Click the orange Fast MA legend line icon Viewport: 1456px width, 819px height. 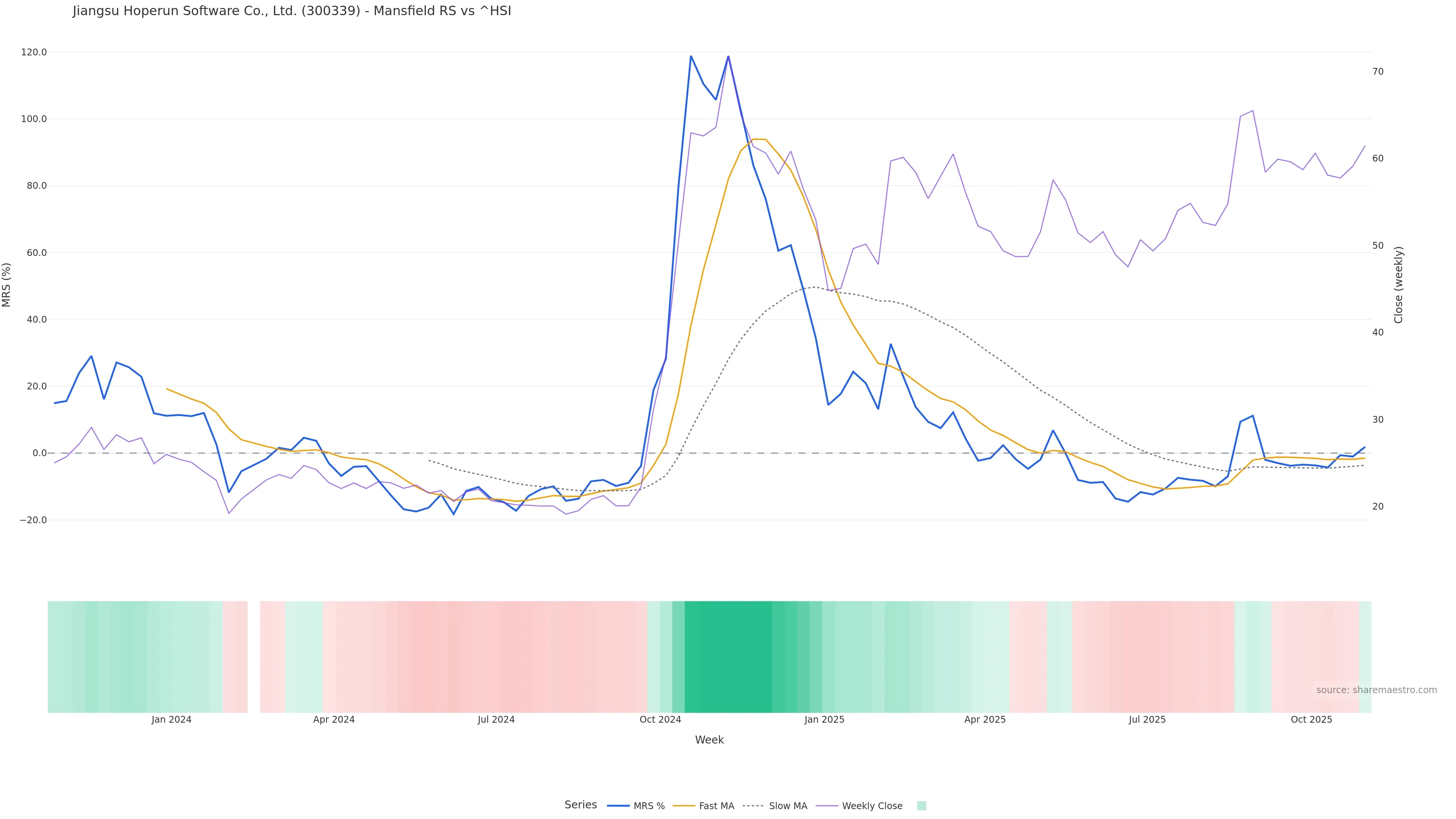coord(684,806)
